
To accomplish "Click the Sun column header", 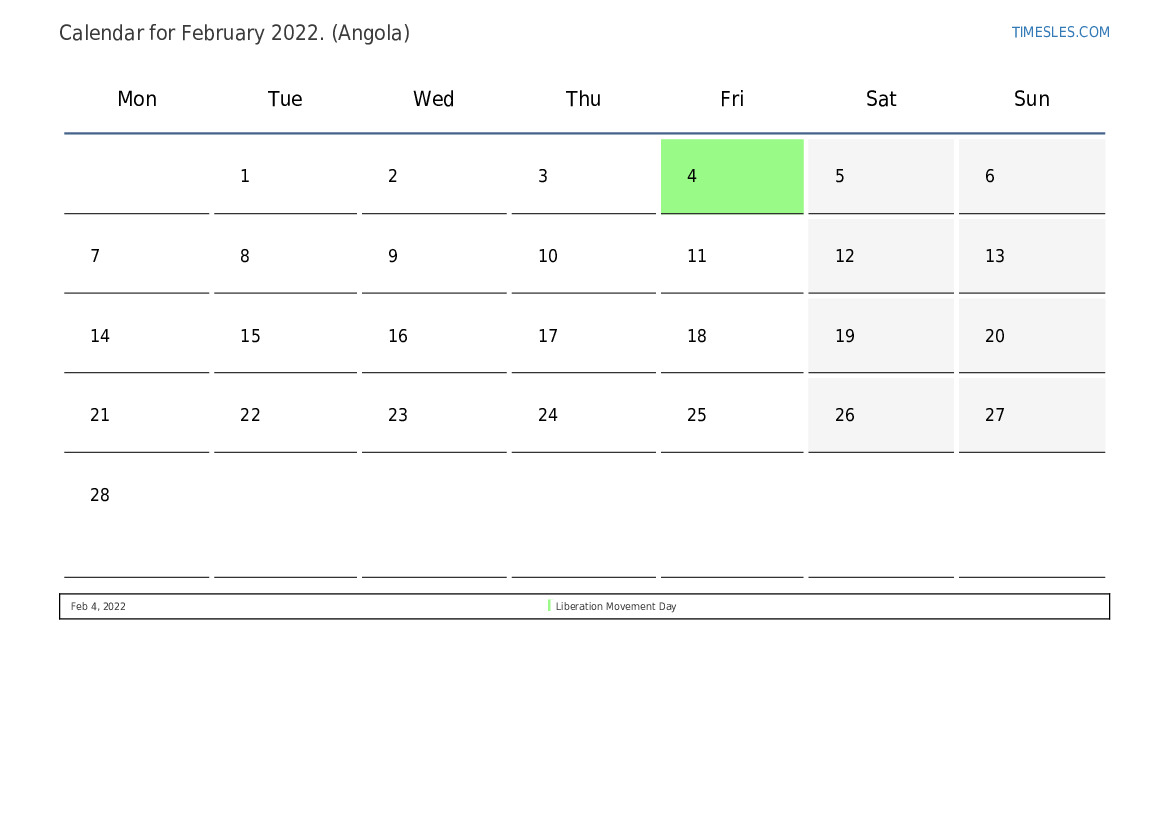I will click(1032, 98).
